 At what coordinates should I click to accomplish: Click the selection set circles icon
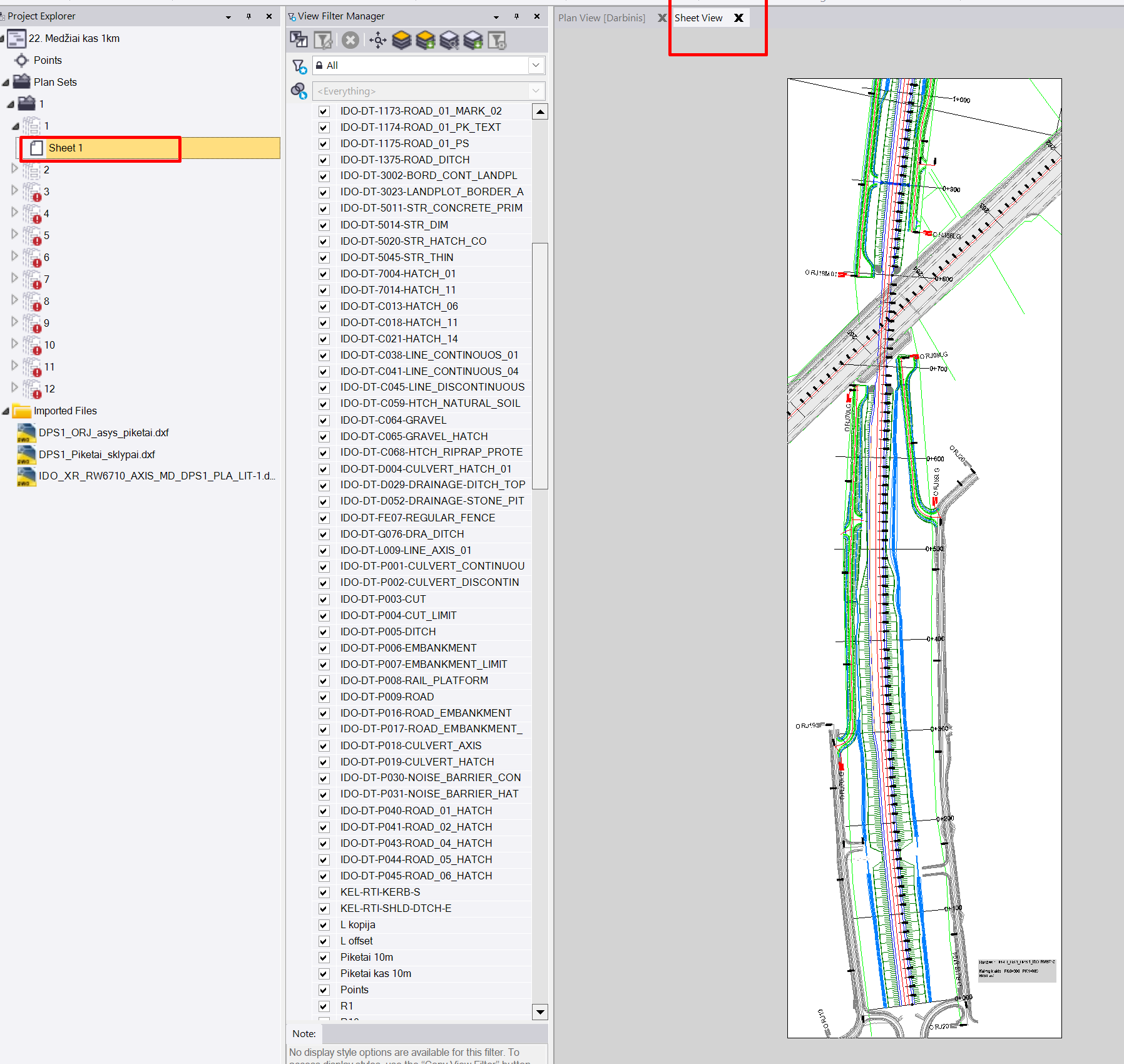click(299, 91)
